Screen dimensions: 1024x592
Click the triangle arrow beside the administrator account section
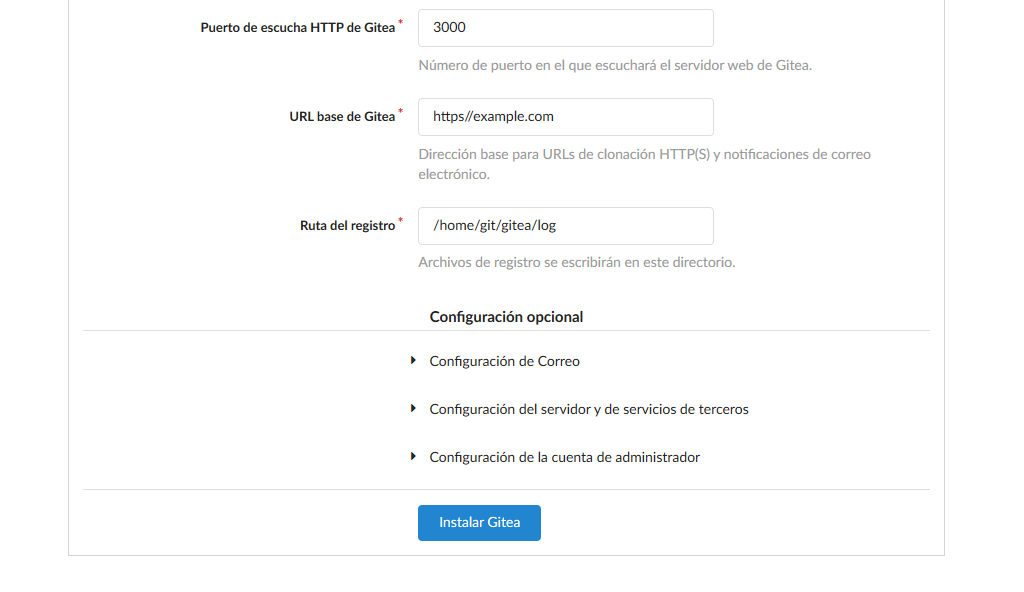click(413, 456)
